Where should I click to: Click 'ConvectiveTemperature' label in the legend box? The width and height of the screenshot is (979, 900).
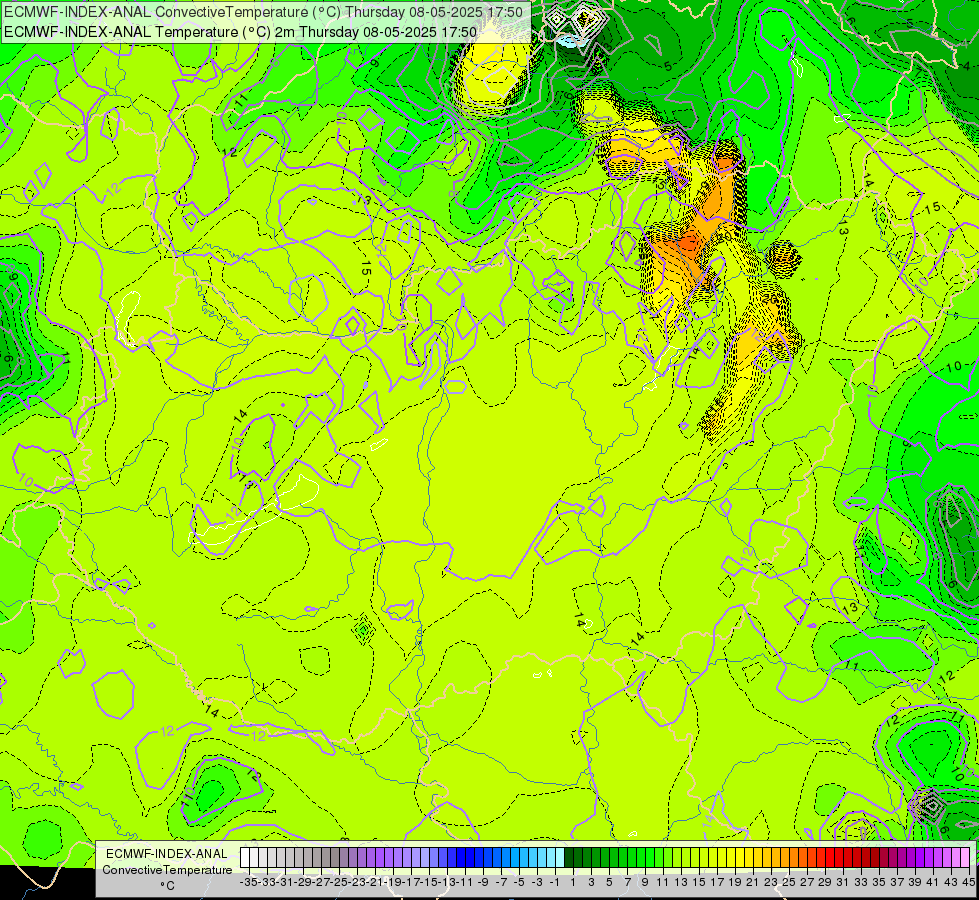click(x=167, y=870)
